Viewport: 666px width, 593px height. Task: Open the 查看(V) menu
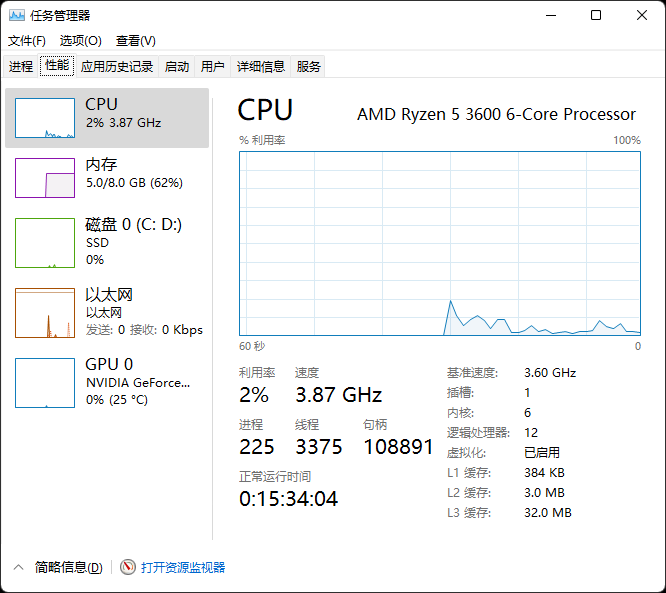tap(135, 41)
